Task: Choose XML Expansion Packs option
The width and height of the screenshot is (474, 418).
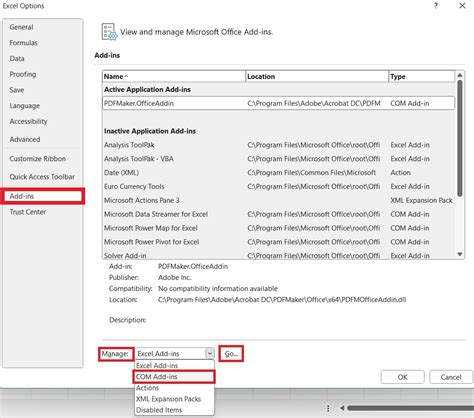Action: (174, 399)
